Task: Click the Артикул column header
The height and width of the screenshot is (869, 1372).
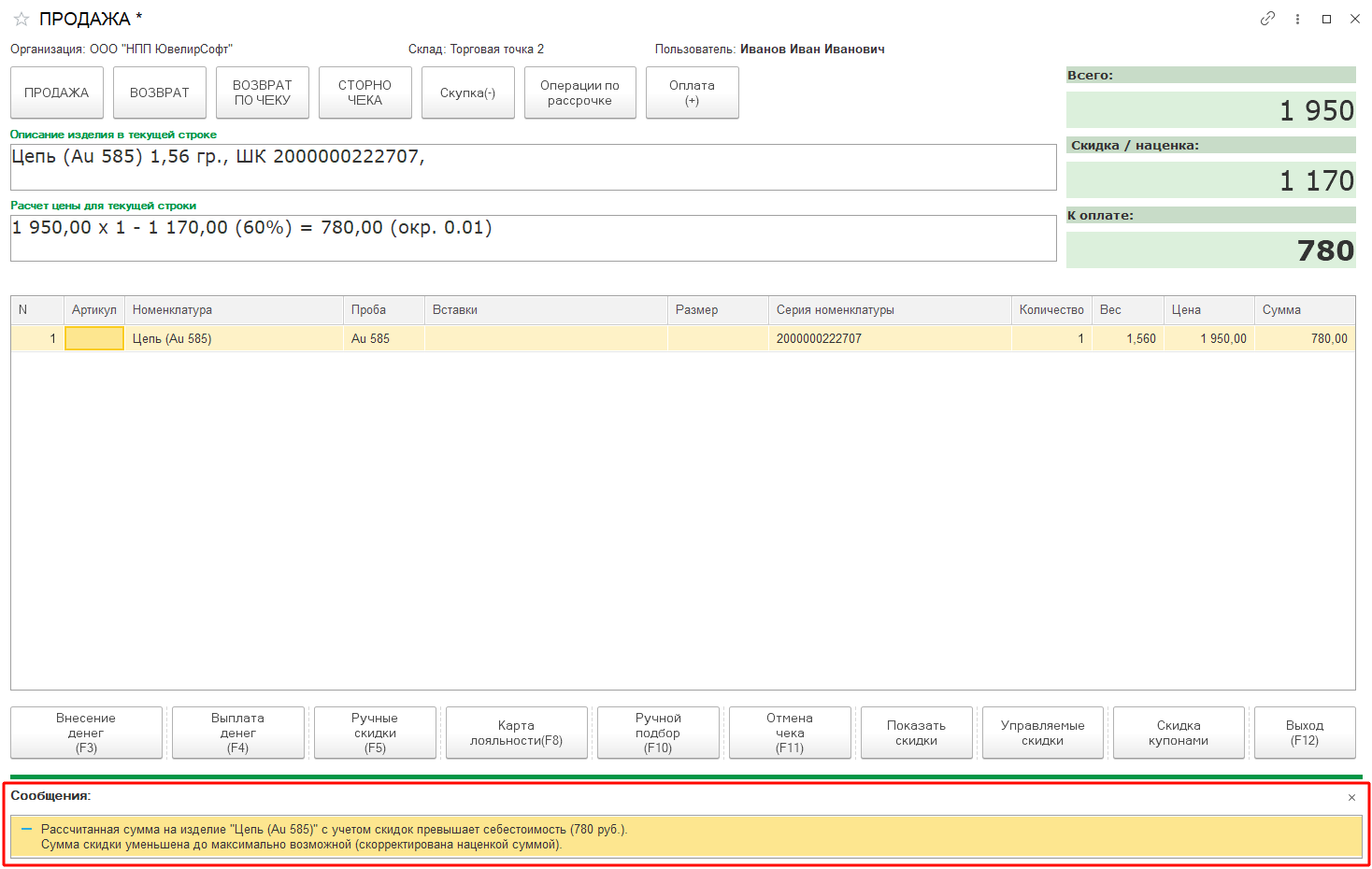Action: point(94,310)
